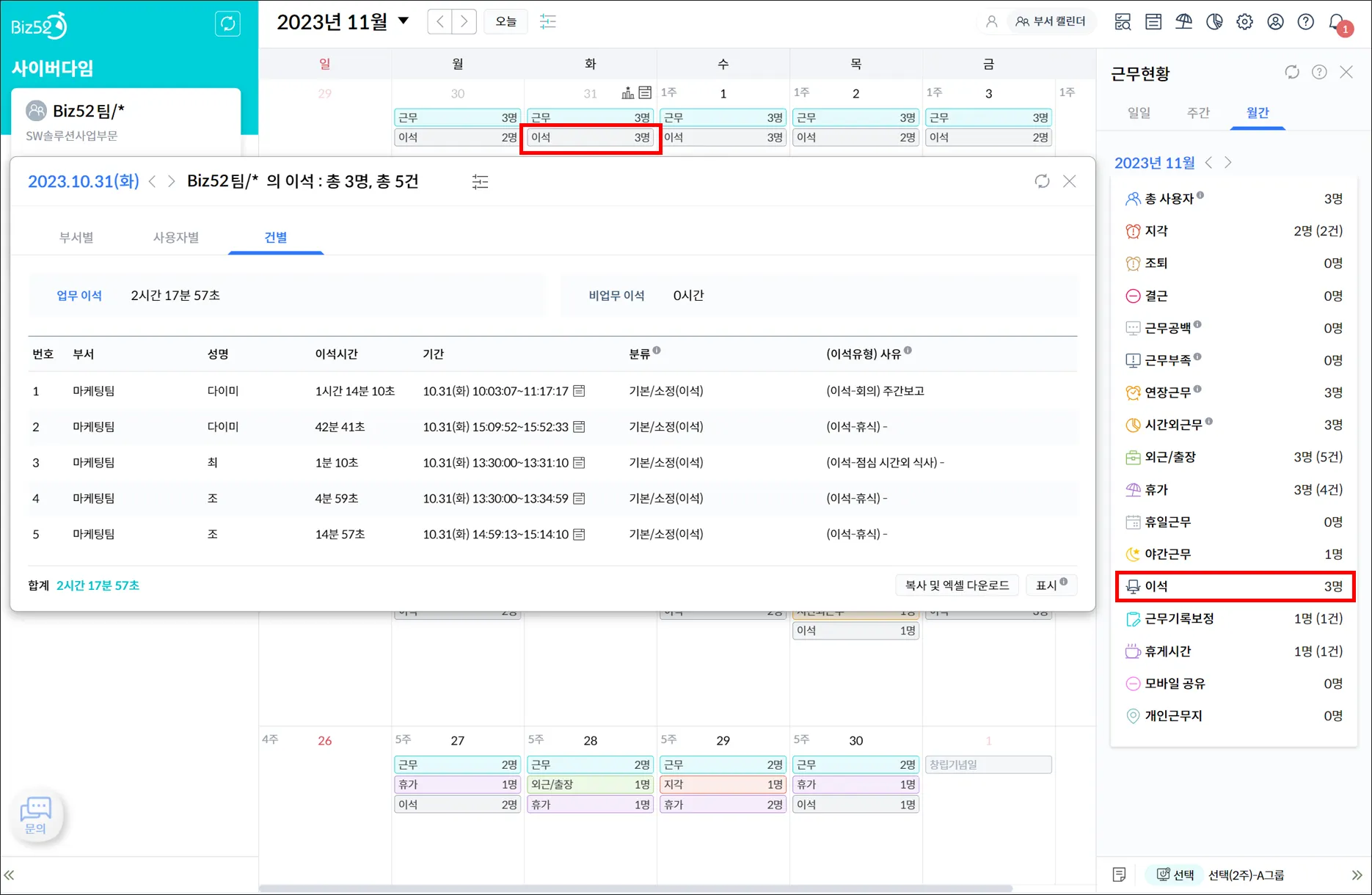Click the memo note icon in bottom bar
1372x895 pixels.
coord(1119,874)
